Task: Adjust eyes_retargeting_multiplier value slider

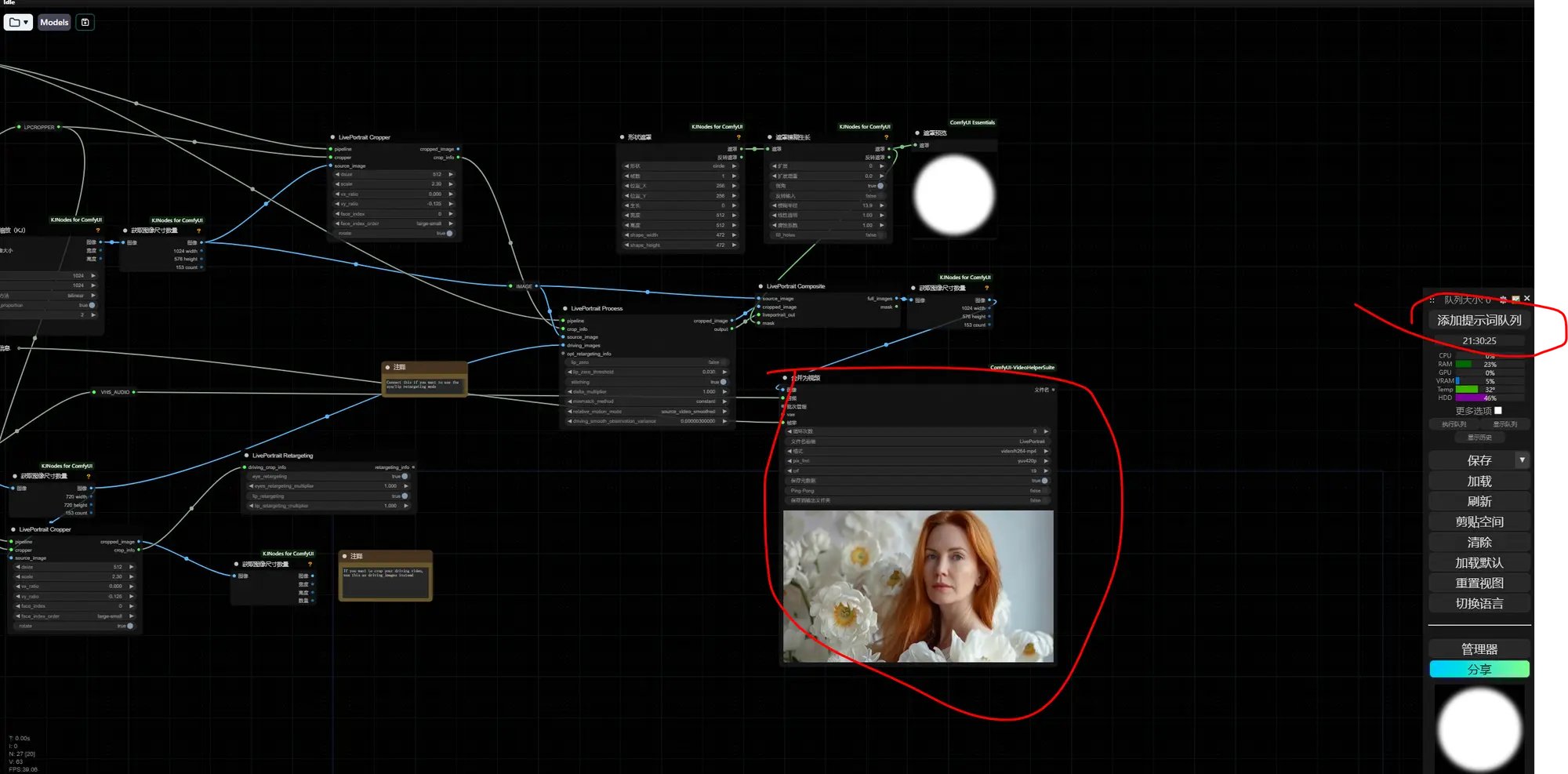Action: (x=328, y=486)
